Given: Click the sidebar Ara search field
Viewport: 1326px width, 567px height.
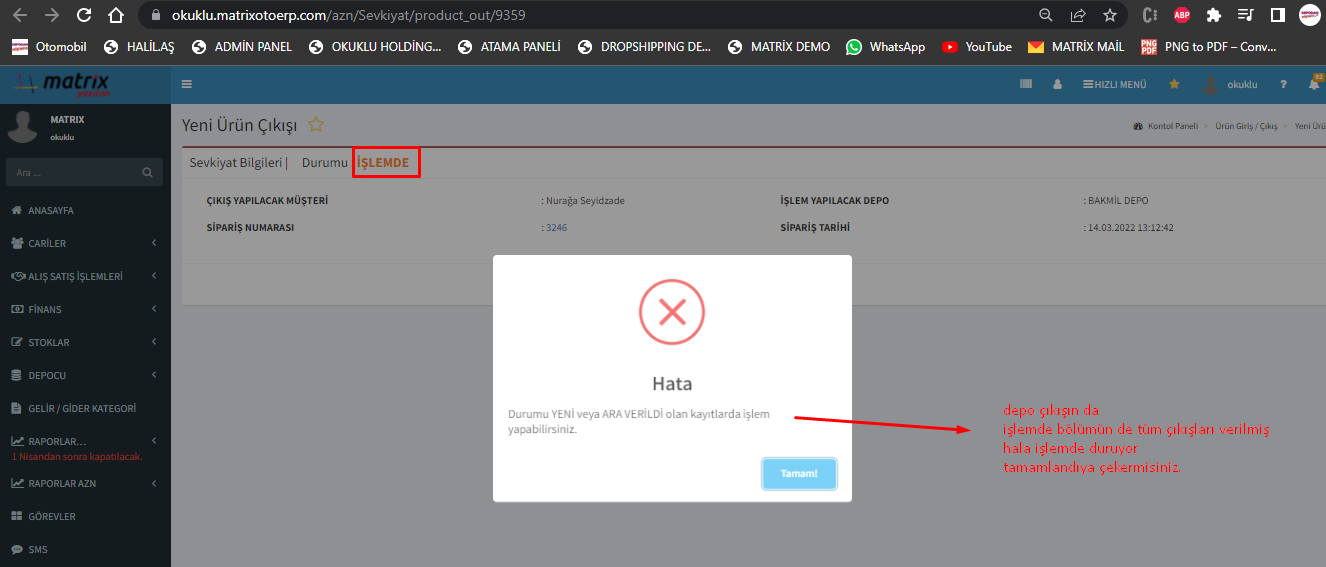Looking at the screenshot, I should pyautogui.click(x=70, y=173).
